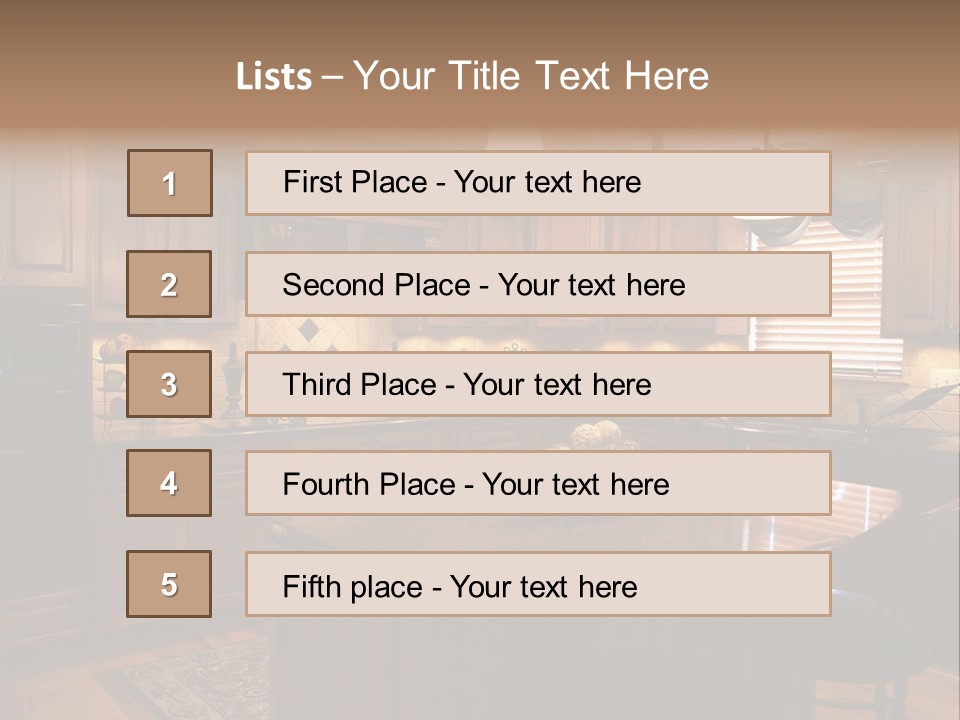Viewport: 960px width, 720px height.
Task: Select the number 2 box
Action: coord(169,284)
